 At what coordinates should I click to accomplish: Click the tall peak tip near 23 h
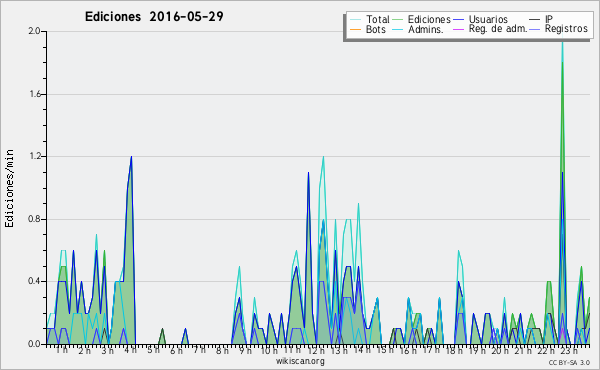562,42
